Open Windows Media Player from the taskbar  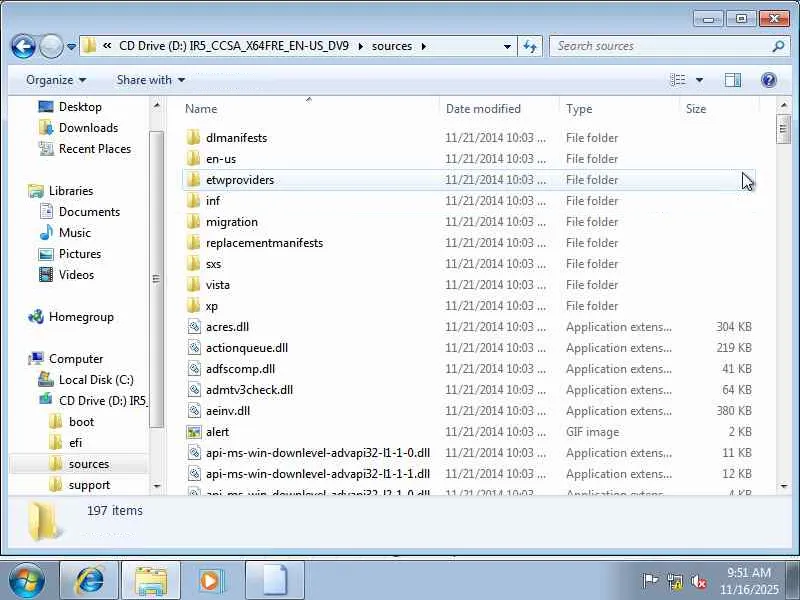pyautogui.click(x=210, y=581)
